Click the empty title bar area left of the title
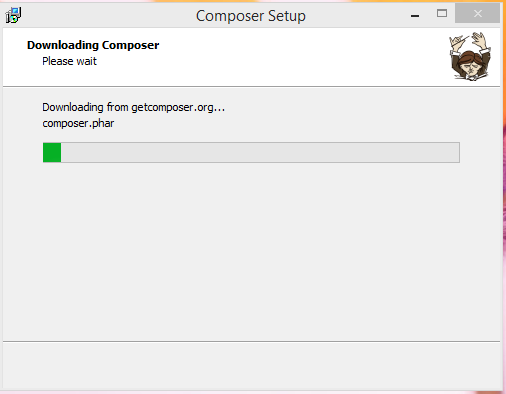Image resolution: width=506 pixels, height=394 pixels. pyautogui.click(x=107, y=15)
